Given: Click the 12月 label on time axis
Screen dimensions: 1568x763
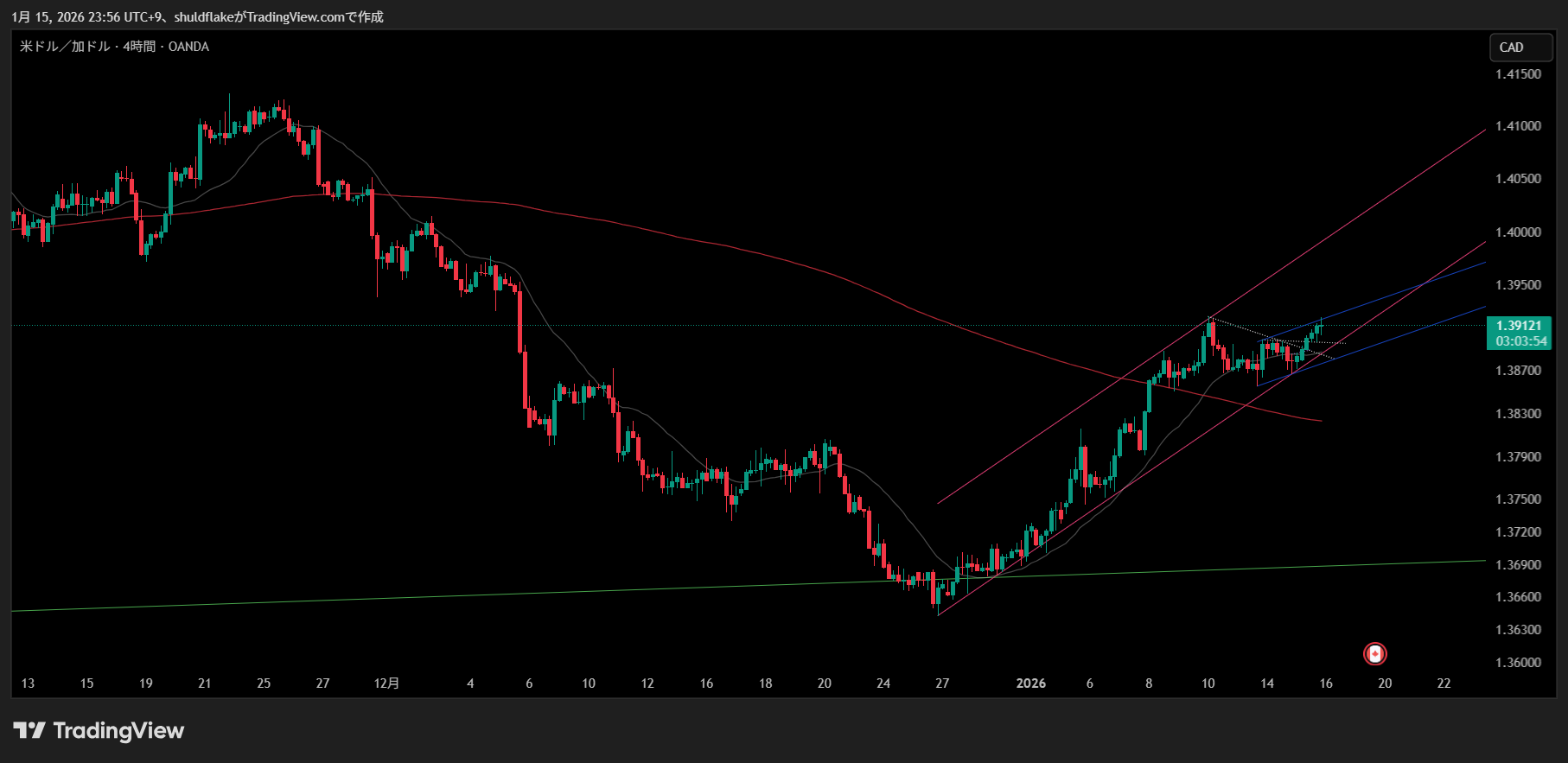Looking at the screenshot, I should [386, 684].
